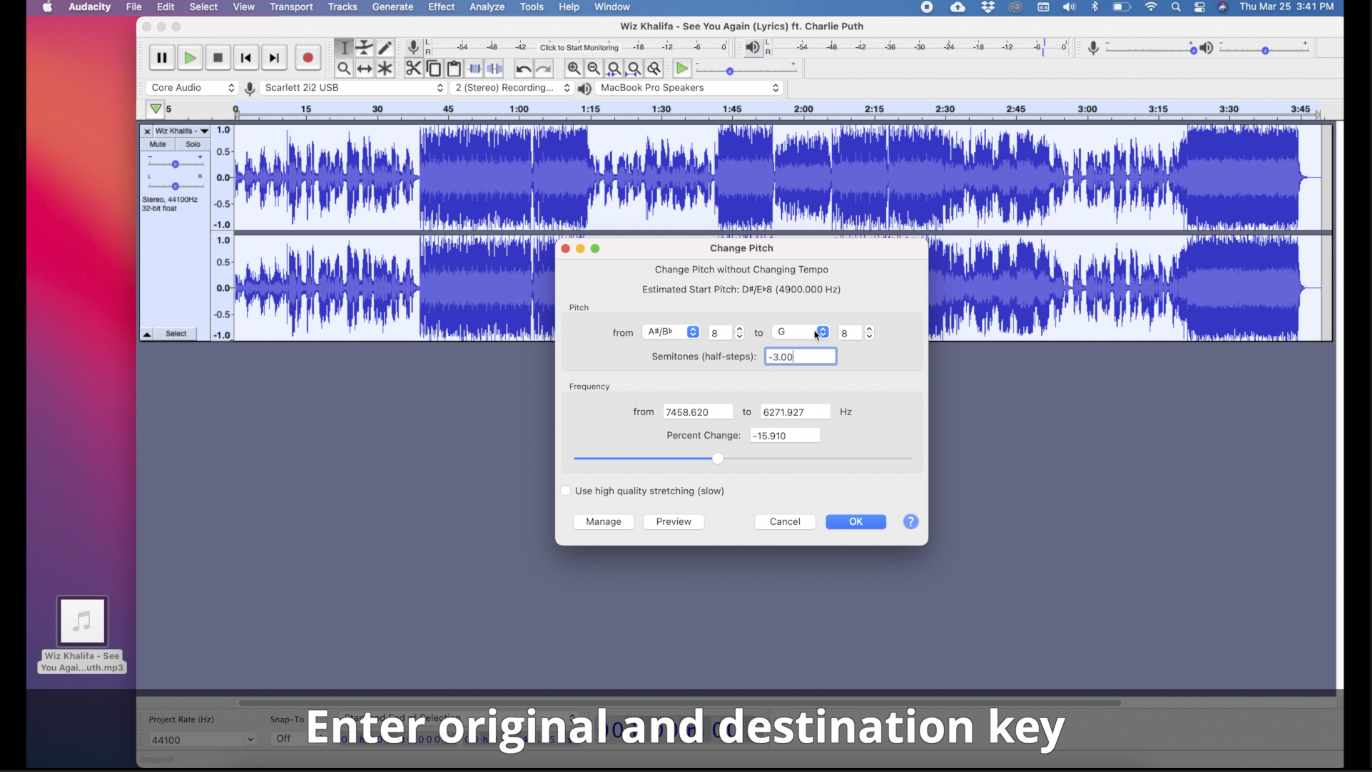Open the Transport menu
The width and height of the screenshot is (1372, 772).
click(291, 7)
